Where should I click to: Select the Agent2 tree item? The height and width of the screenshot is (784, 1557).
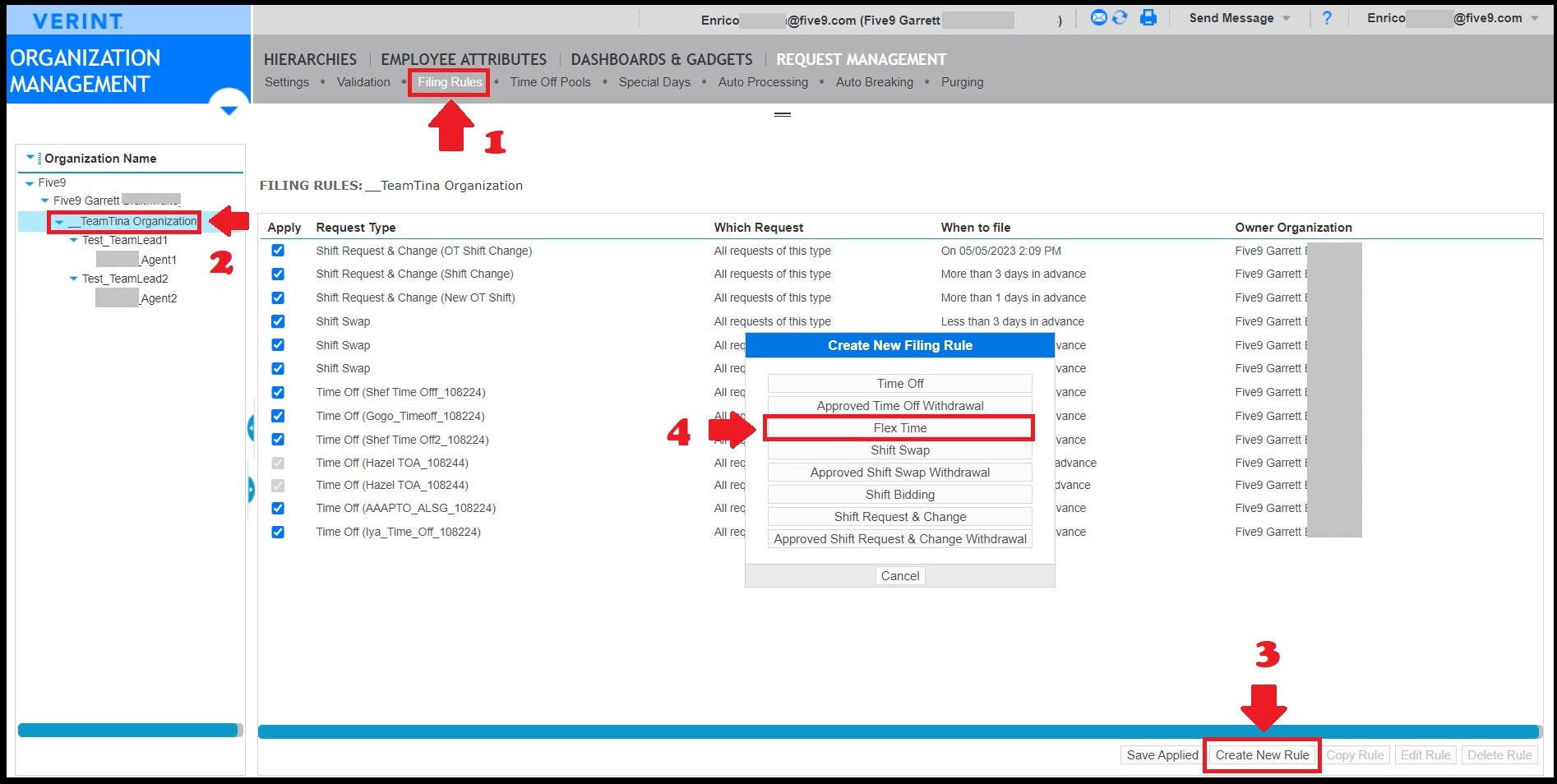pyautogui.click(x=136, y=298)
